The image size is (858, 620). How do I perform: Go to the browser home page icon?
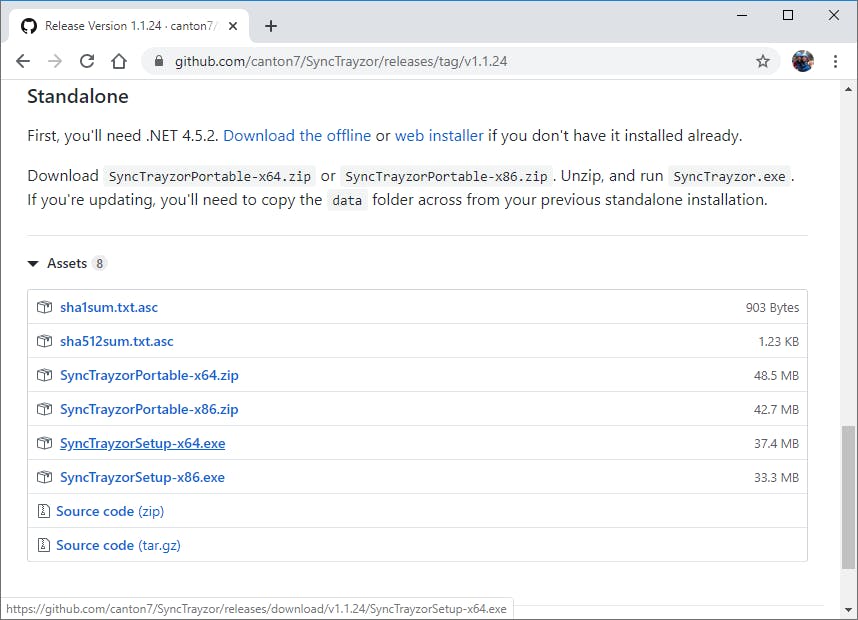(119, 61)
